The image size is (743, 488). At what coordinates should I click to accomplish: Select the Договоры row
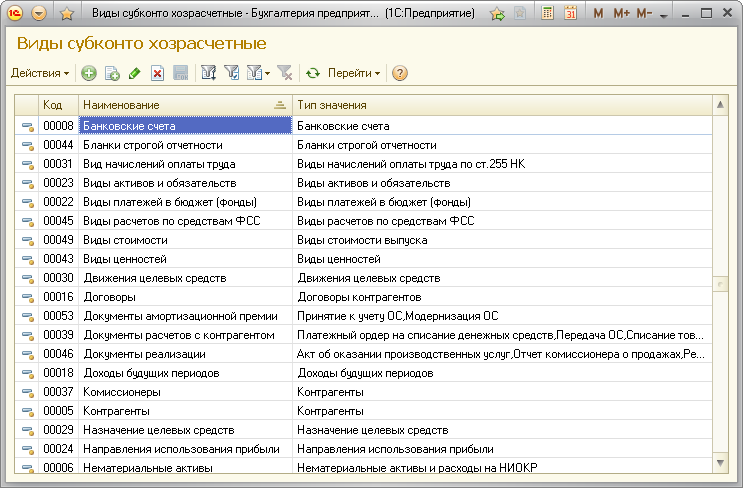coord(363,297)
